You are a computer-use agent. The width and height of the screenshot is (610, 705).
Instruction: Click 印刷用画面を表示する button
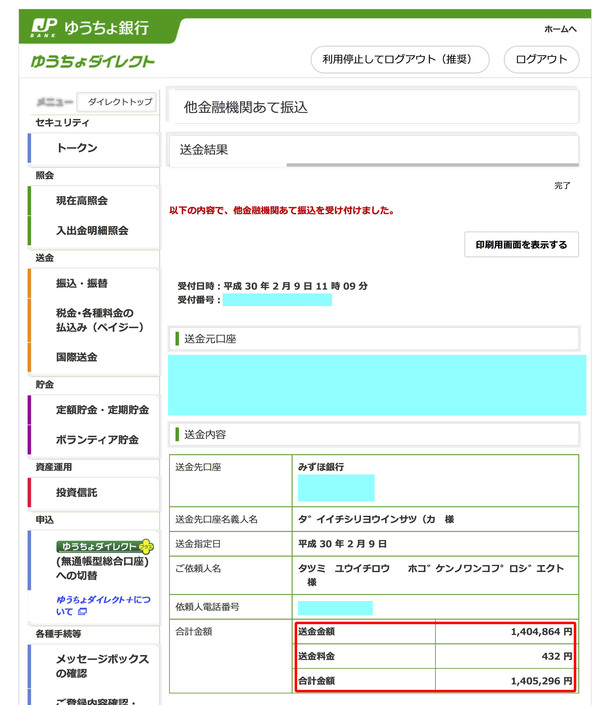521,245
